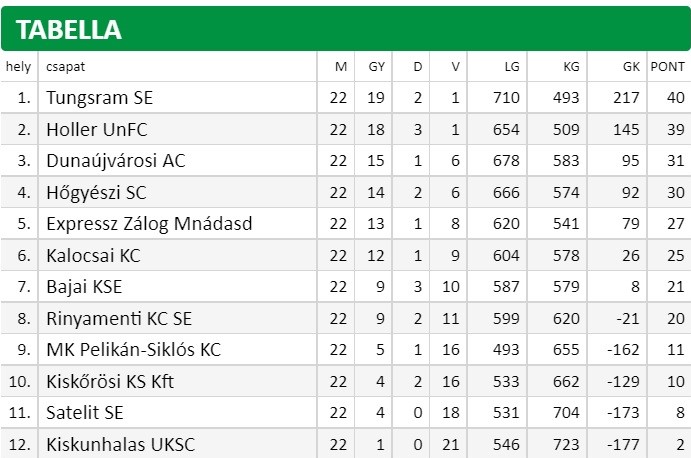Select the Kalocsai KC team name
Screen dimensions: 691x458
[93, 256]
